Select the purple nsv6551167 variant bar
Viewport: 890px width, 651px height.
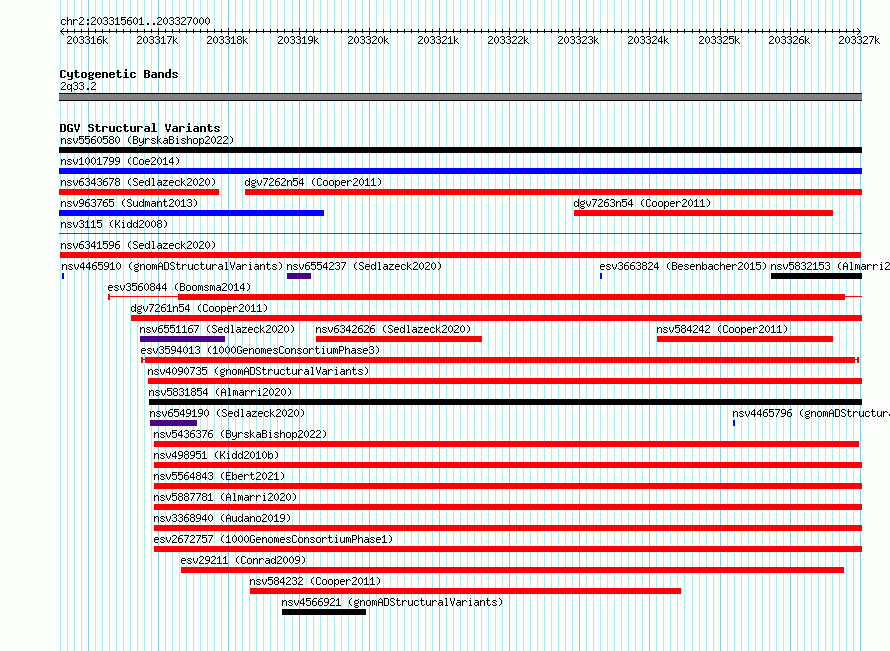click(182, 339)
